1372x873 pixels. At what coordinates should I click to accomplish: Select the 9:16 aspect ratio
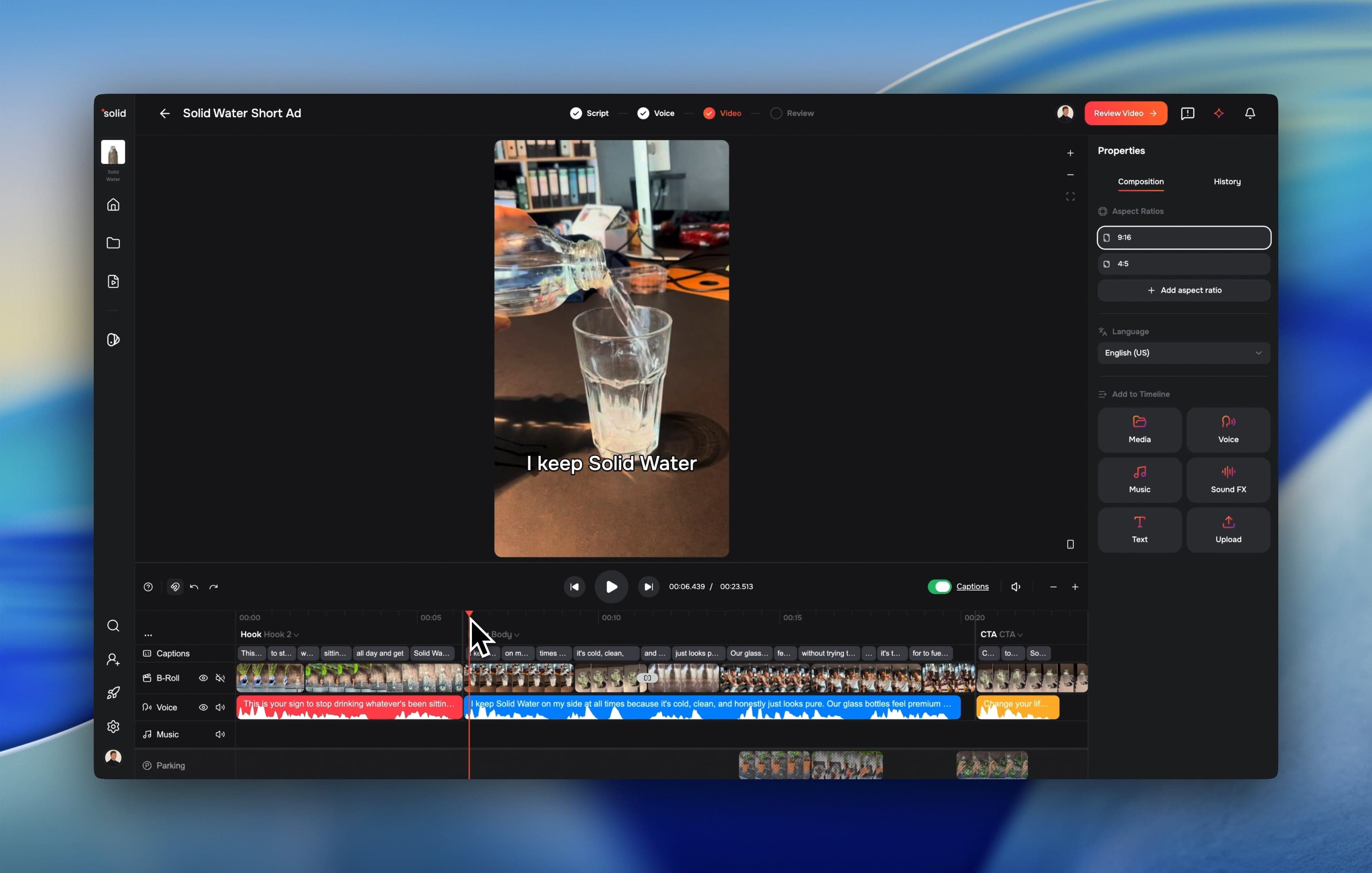1183,238
